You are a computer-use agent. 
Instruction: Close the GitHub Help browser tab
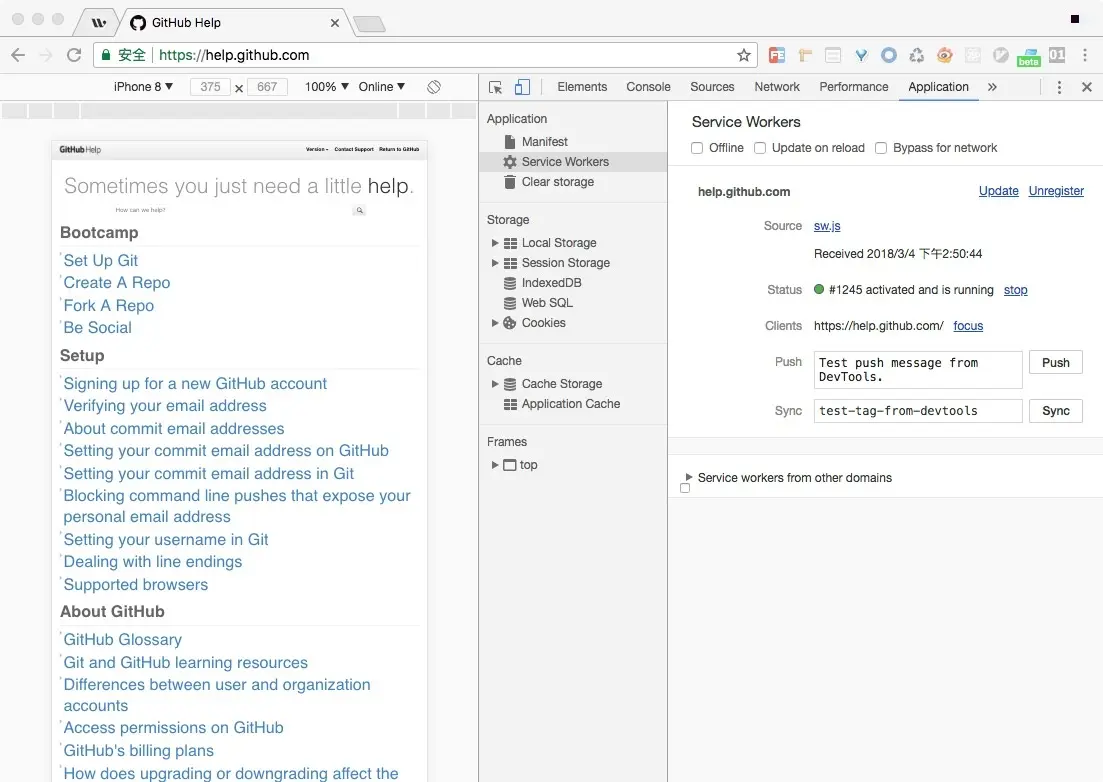click(x=335, y=23)
